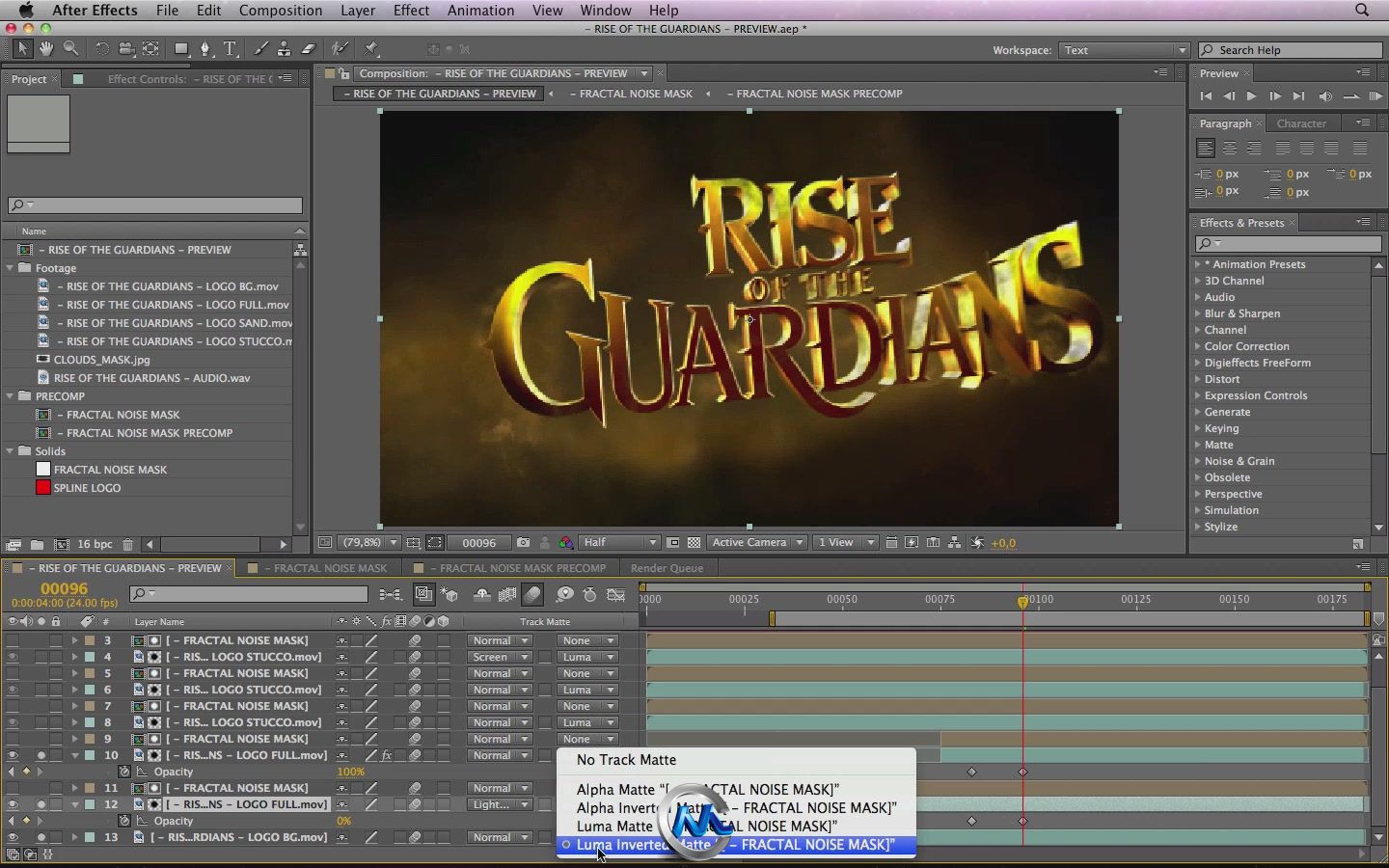Choose Luma Inverted Matte option
This screenshot has width=1389, height=868.
click(x=736, y=845)
